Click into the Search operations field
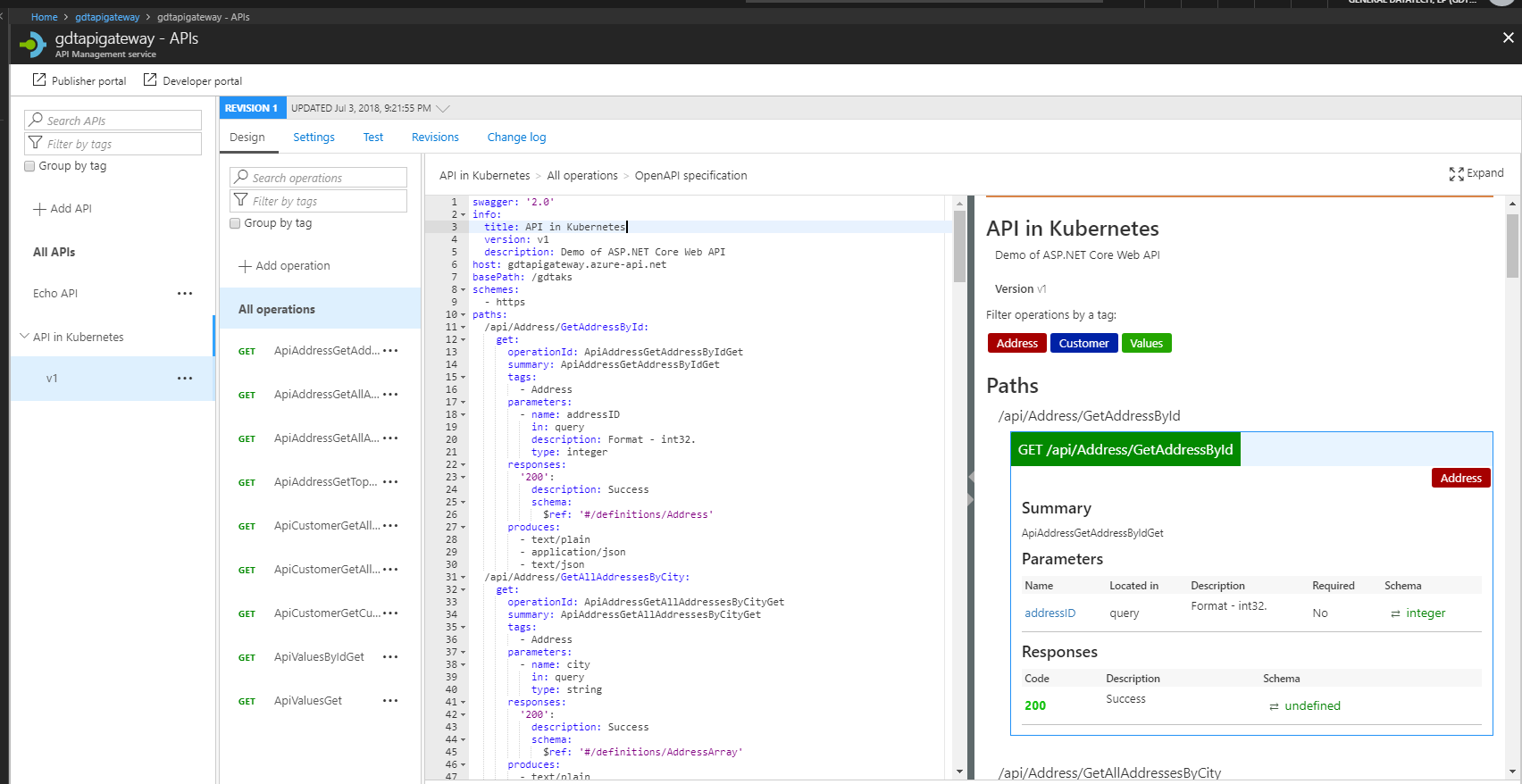 click(319, 178)
